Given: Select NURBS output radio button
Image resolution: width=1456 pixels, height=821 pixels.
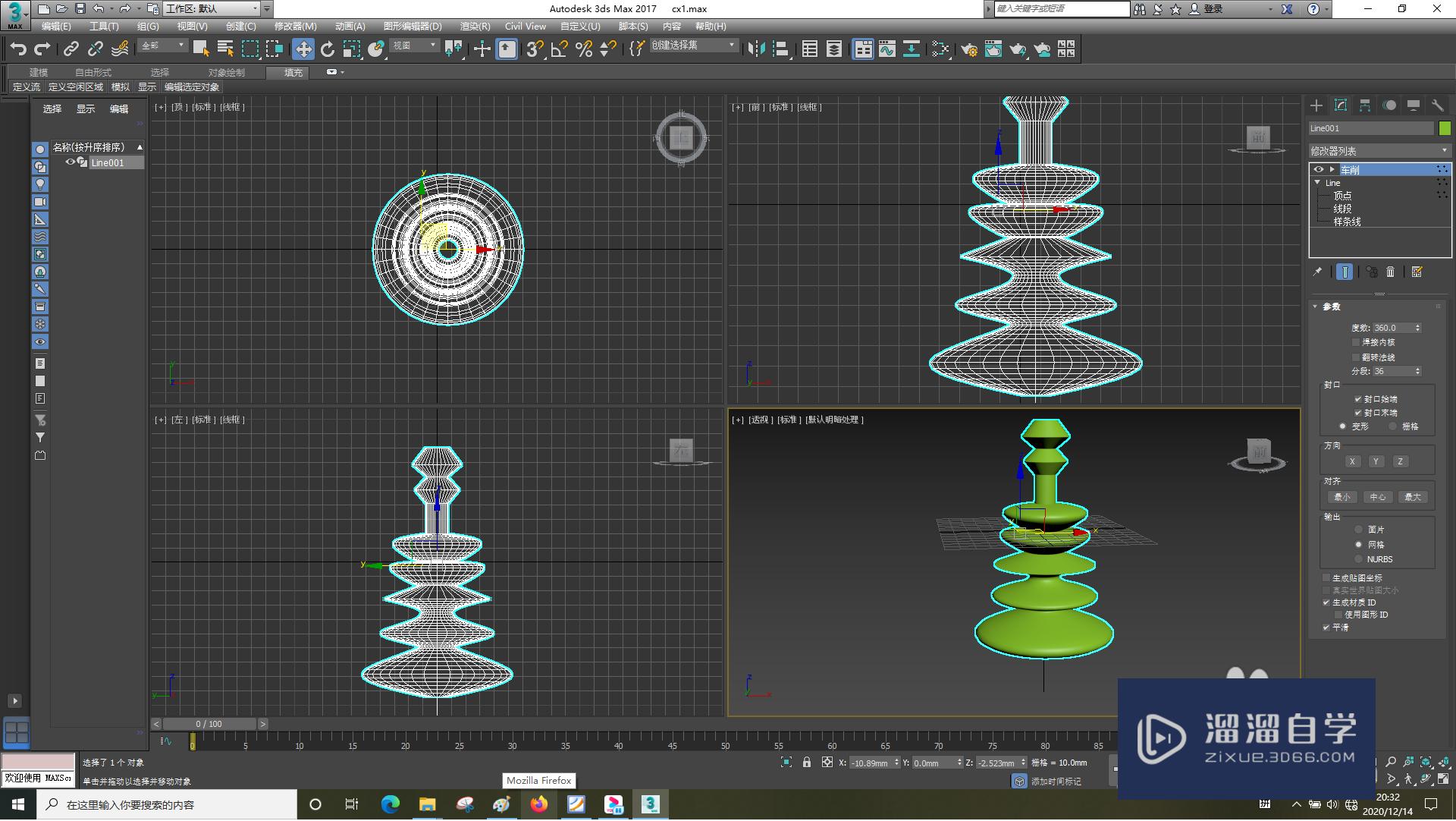Looking at the screenshot, I should click(x=1358, y=559).
